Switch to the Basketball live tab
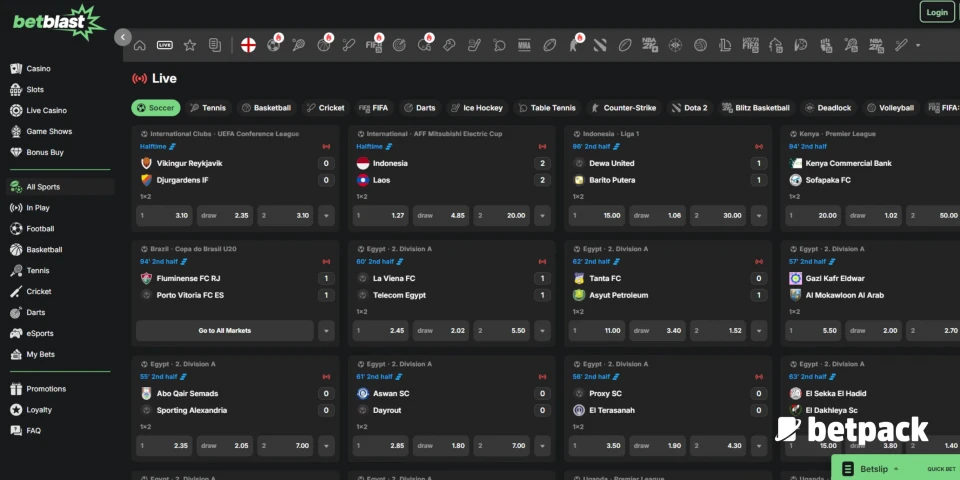This screenshot has width=960, height=480. point(266,108)
